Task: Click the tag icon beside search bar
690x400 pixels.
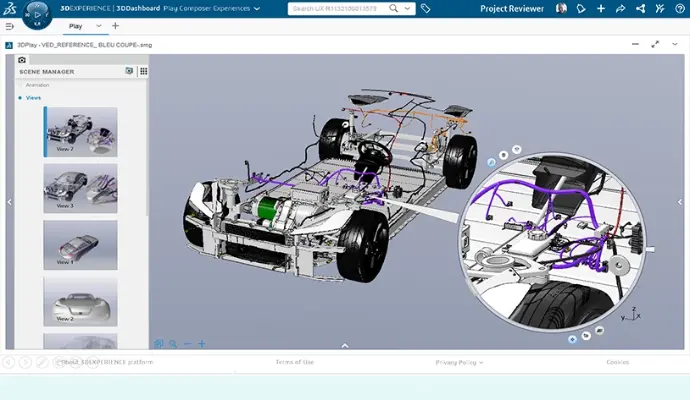Action: [426, 8]
